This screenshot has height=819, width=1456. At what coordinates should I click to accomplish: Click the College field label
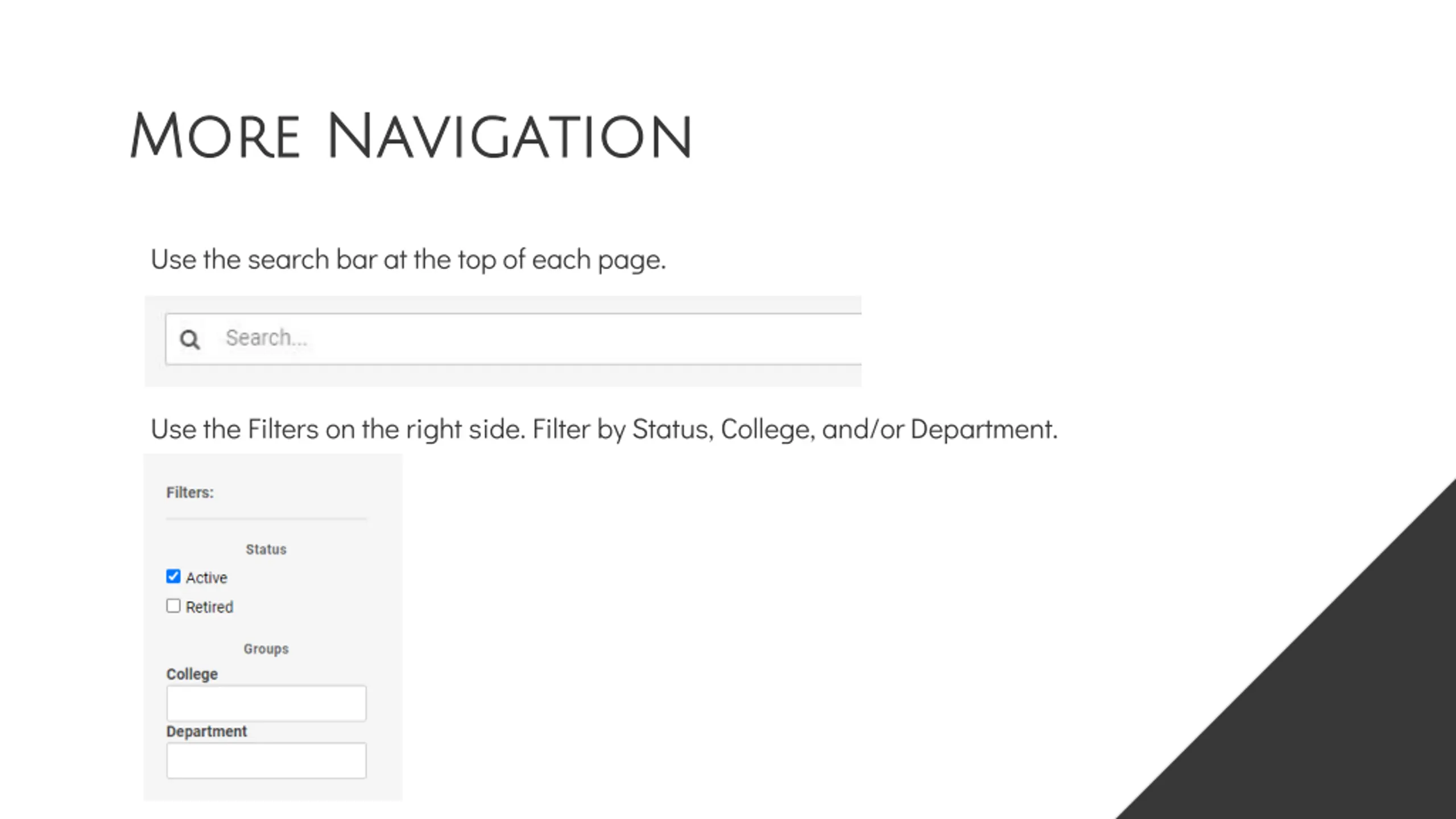[x=192, y=674]
